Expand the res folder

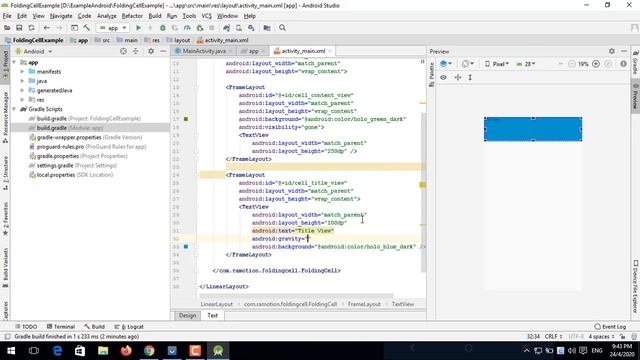click(22, 100)
